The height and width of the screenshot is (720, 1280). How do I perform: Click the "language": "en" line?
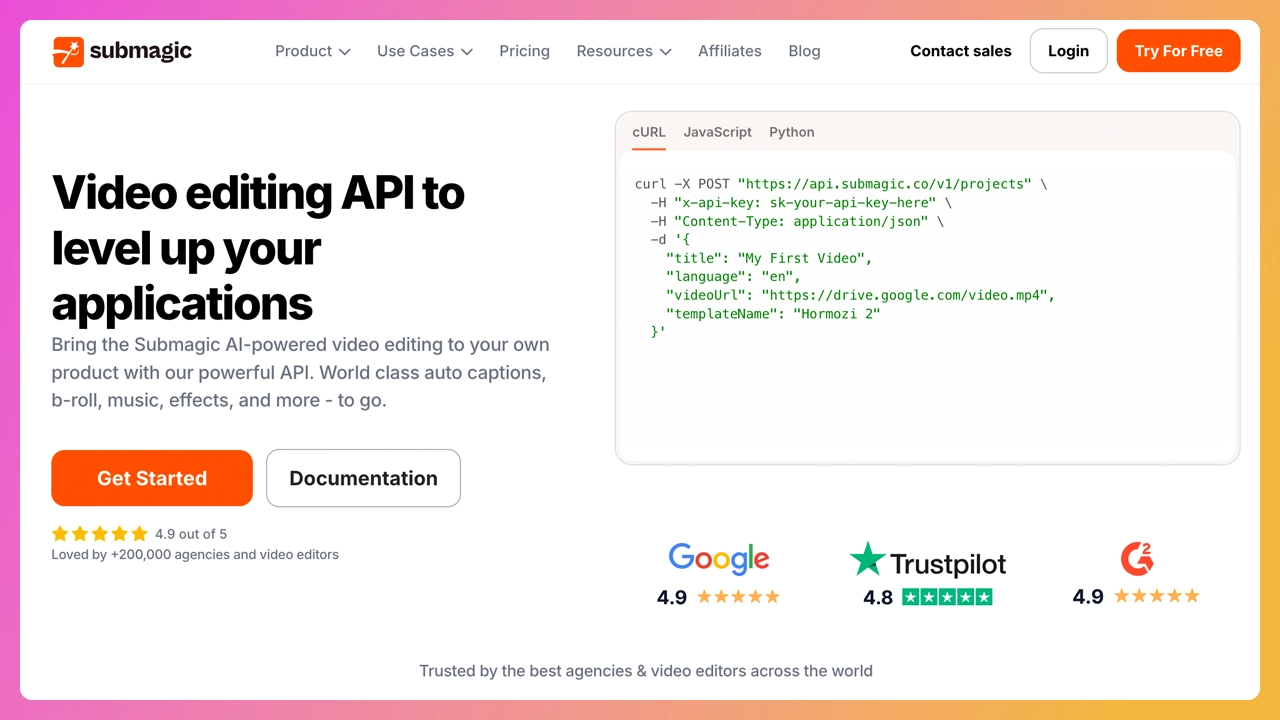point(733,277)
